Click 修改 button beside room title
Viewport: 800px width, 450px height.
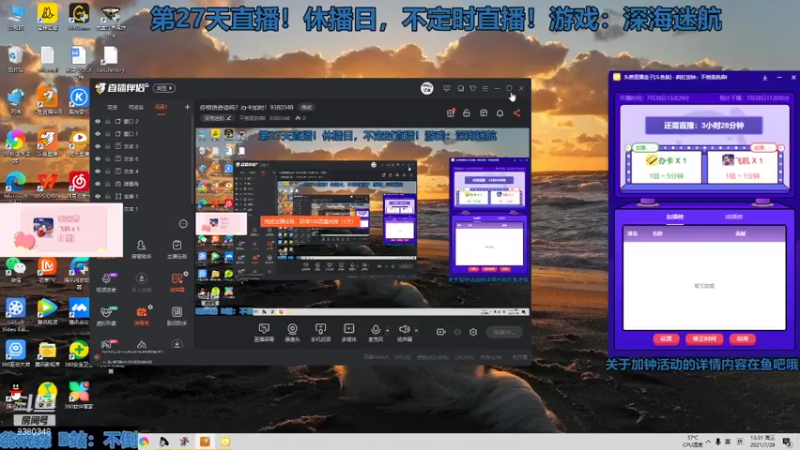pos(306,108)
